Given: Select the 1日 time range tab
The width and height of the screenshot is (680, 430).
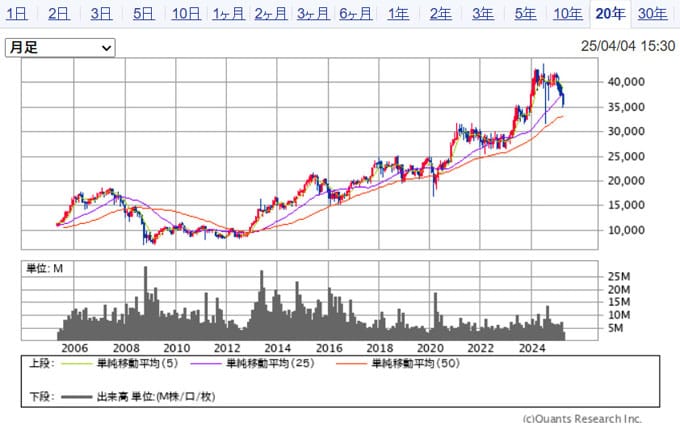Looking at the screenshot, I should tap(17, 13).
